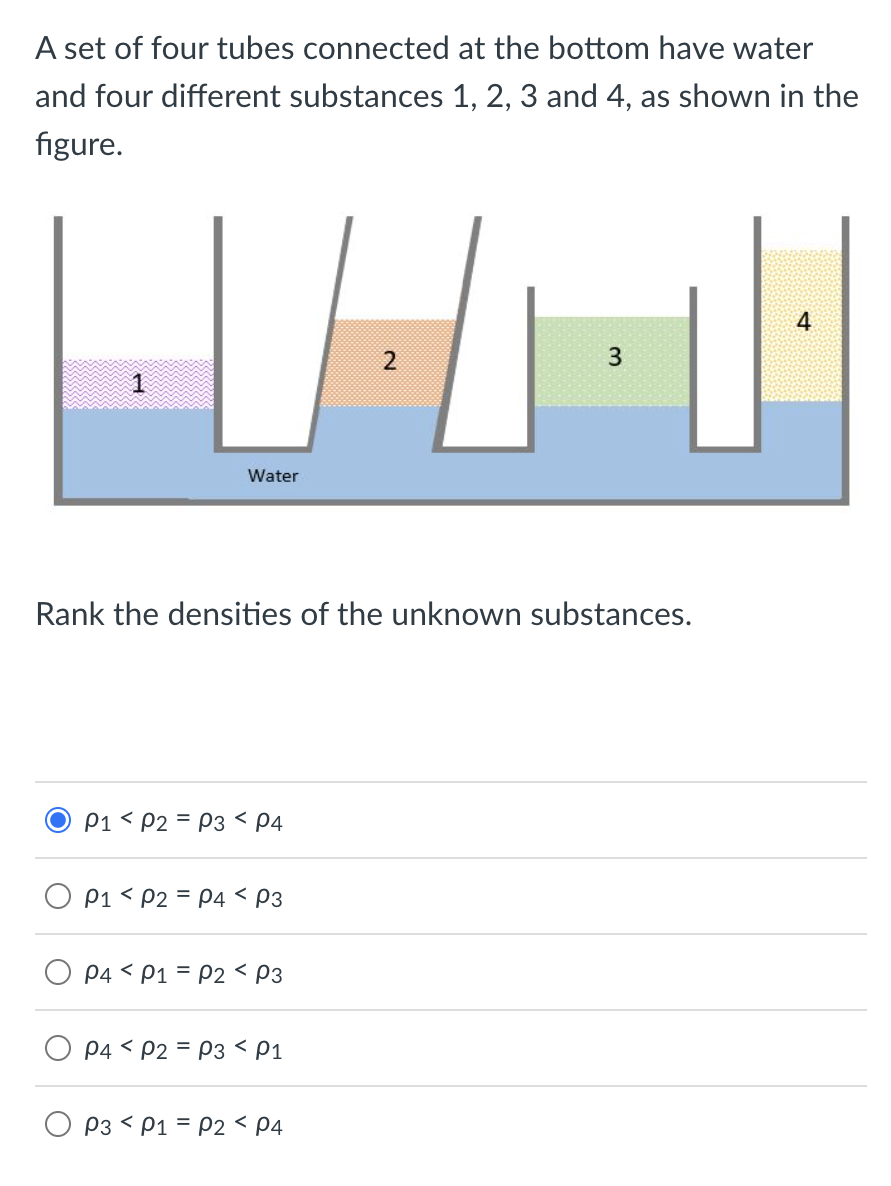Click the number 1 in the first tube

point(138,384)
